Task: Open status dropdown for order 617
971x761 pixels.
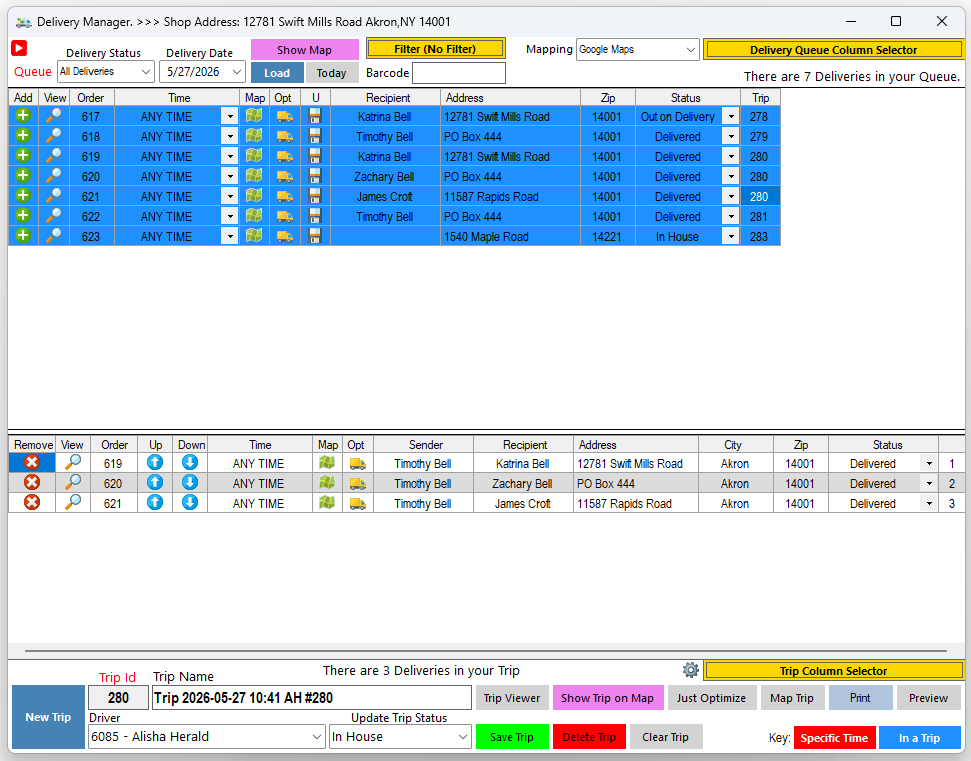Action: 731,116
